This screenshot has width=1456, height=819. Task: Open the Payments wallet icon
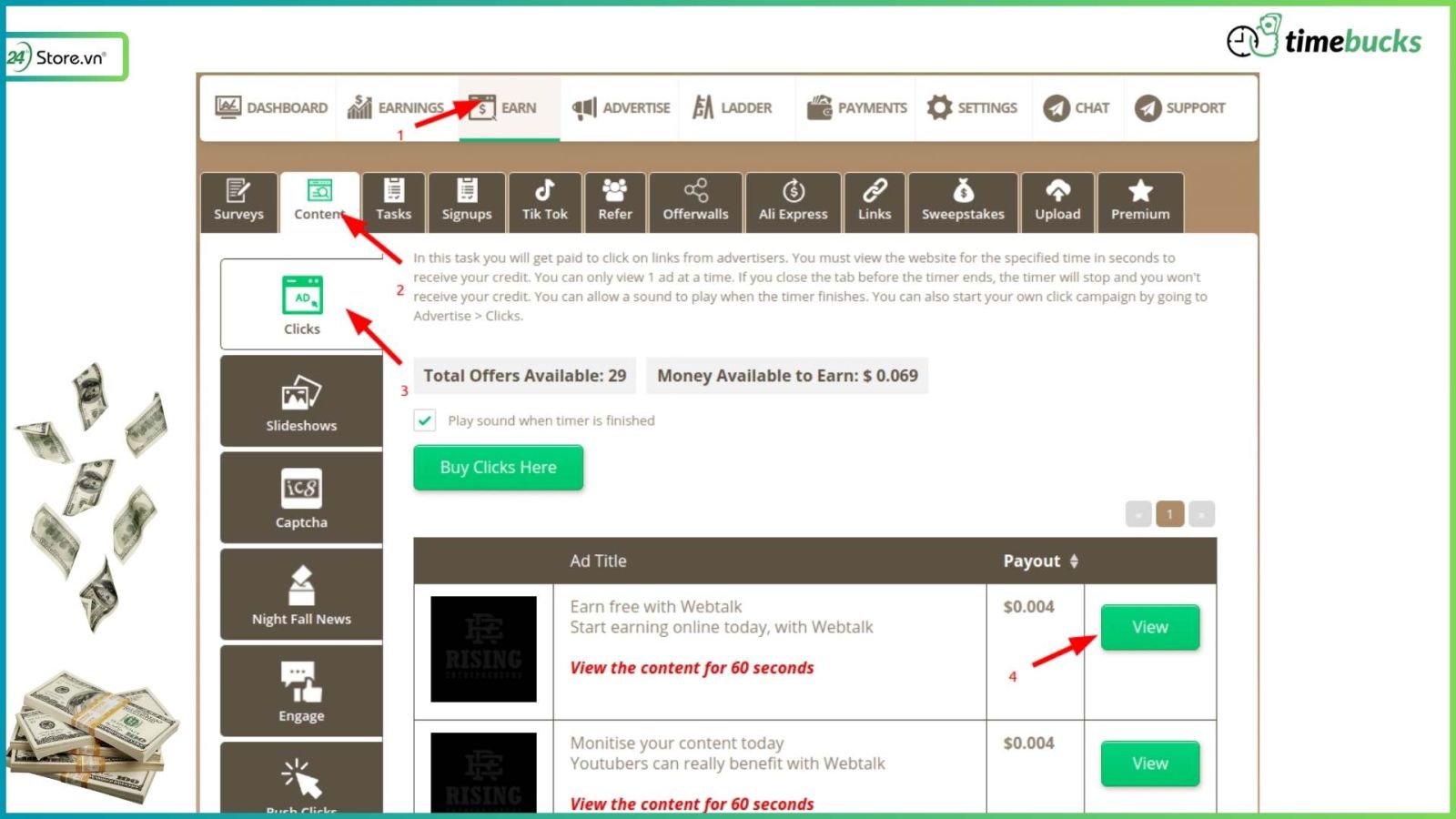tap(820, 107)
